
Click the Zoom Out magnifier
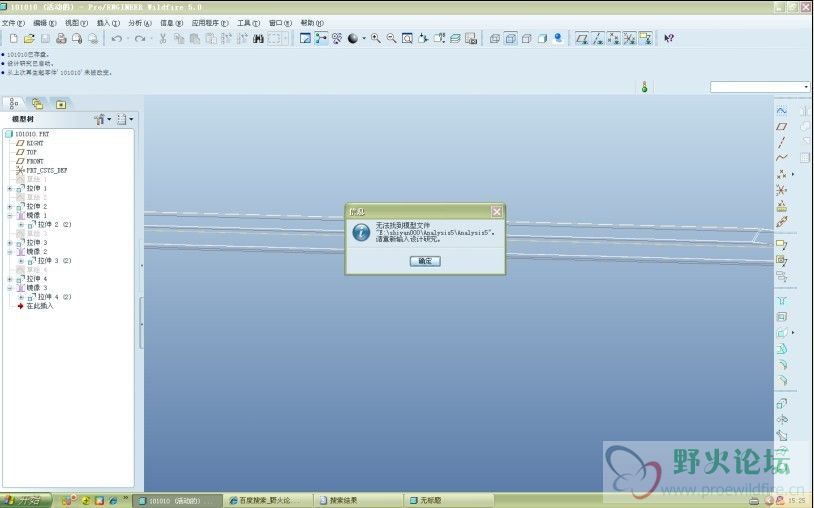(x=391, y=38)
